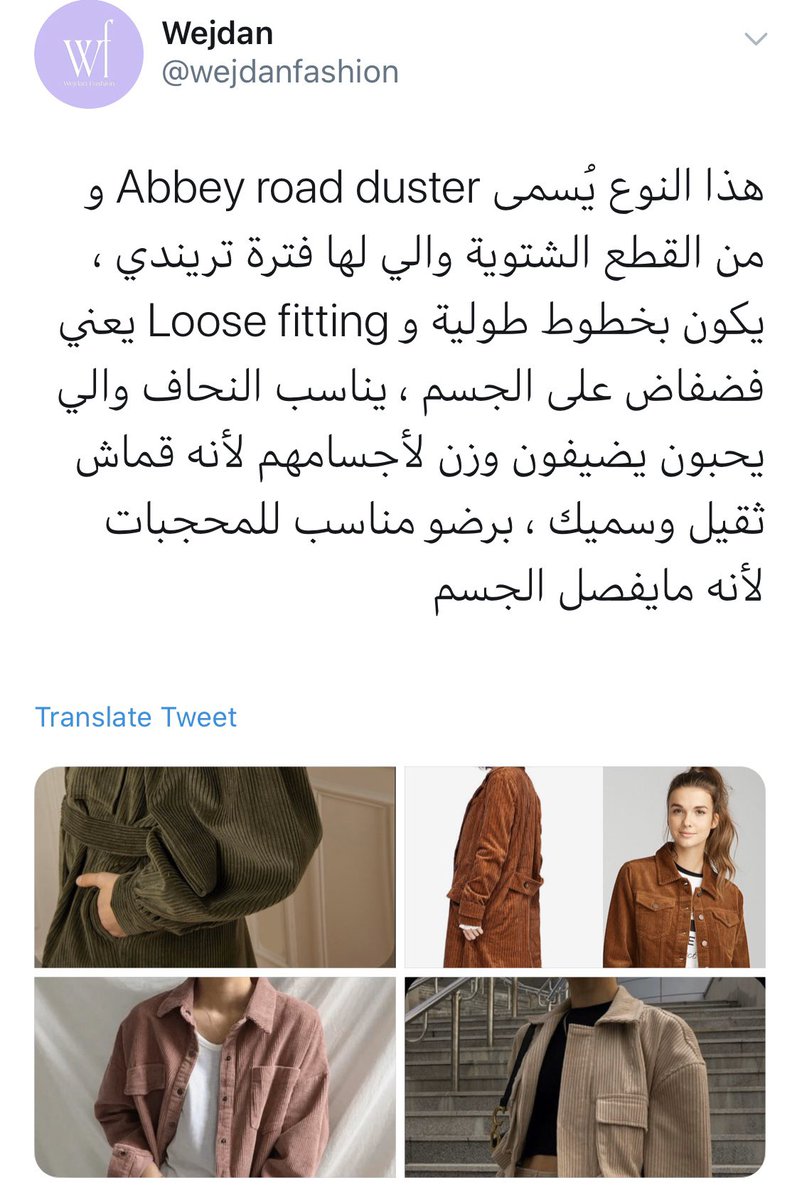Open the olive green corduroy coat photo
797x1200 pixels.
coord(216,867)
